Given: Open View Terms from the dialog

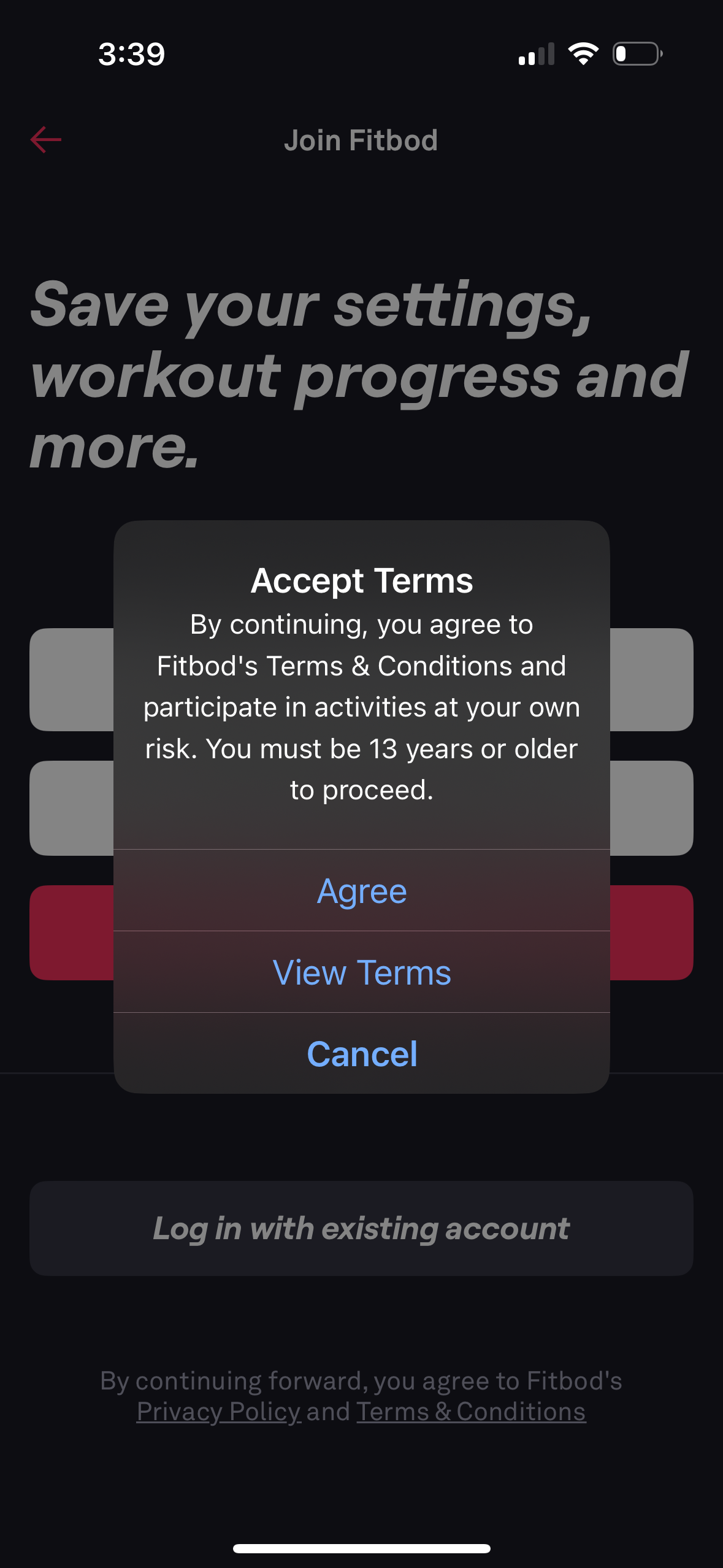Looking at the screenshot, I should coord(361,972).
